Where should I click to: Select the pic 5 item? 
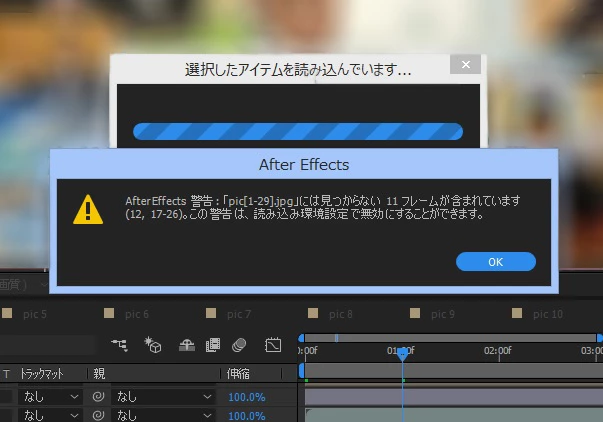(x=35, y=314)
